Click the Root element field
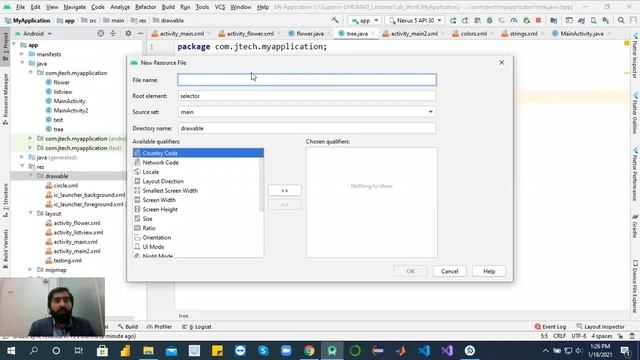Screen dimensions: 640x360 coord(307,96)
